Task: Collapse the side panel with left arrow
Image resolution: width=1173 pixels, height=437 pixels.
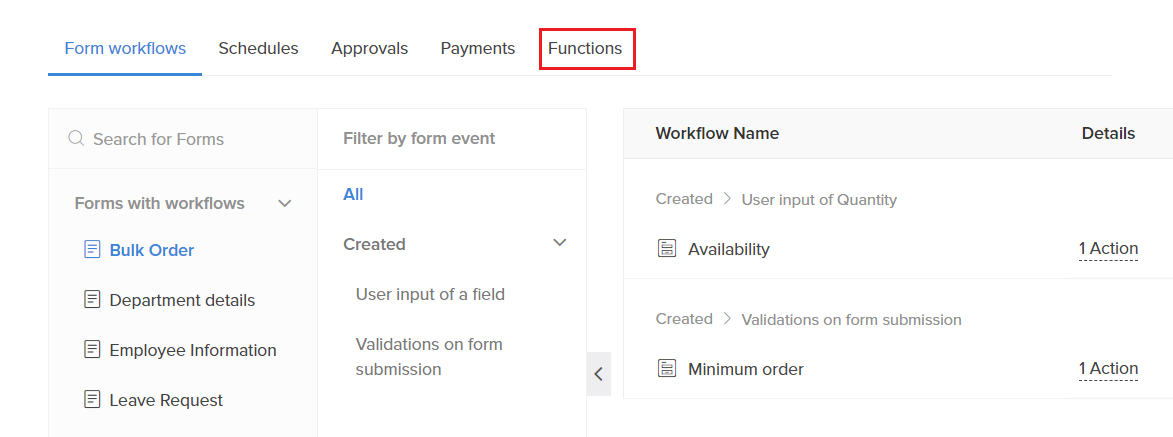Action: [598, 374]
